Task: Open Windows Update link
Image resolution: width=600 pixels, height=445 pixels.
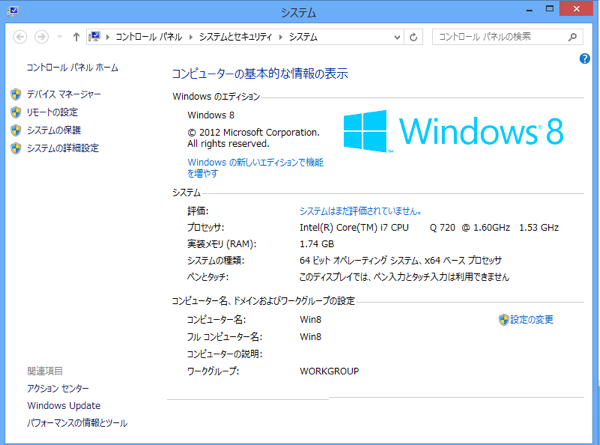Action: (x=64, y=406)
